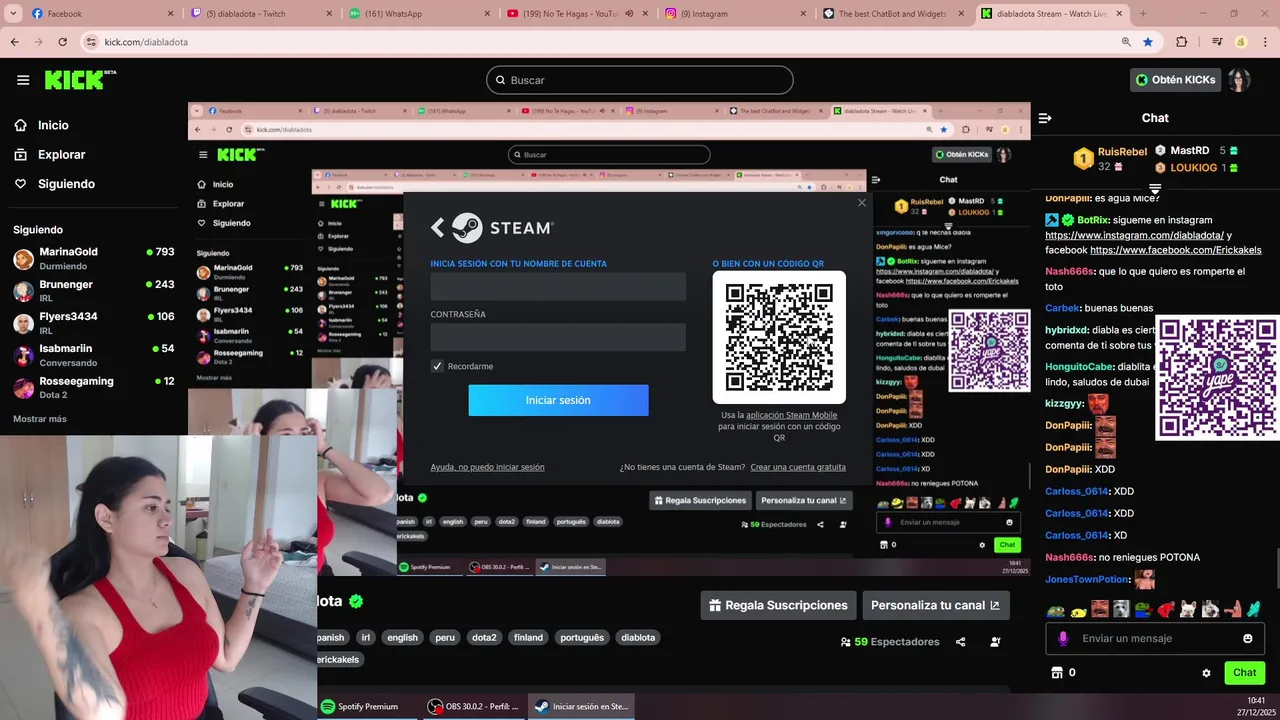
Task: Click the large KICK logo in main header
Action: [80, 80]
